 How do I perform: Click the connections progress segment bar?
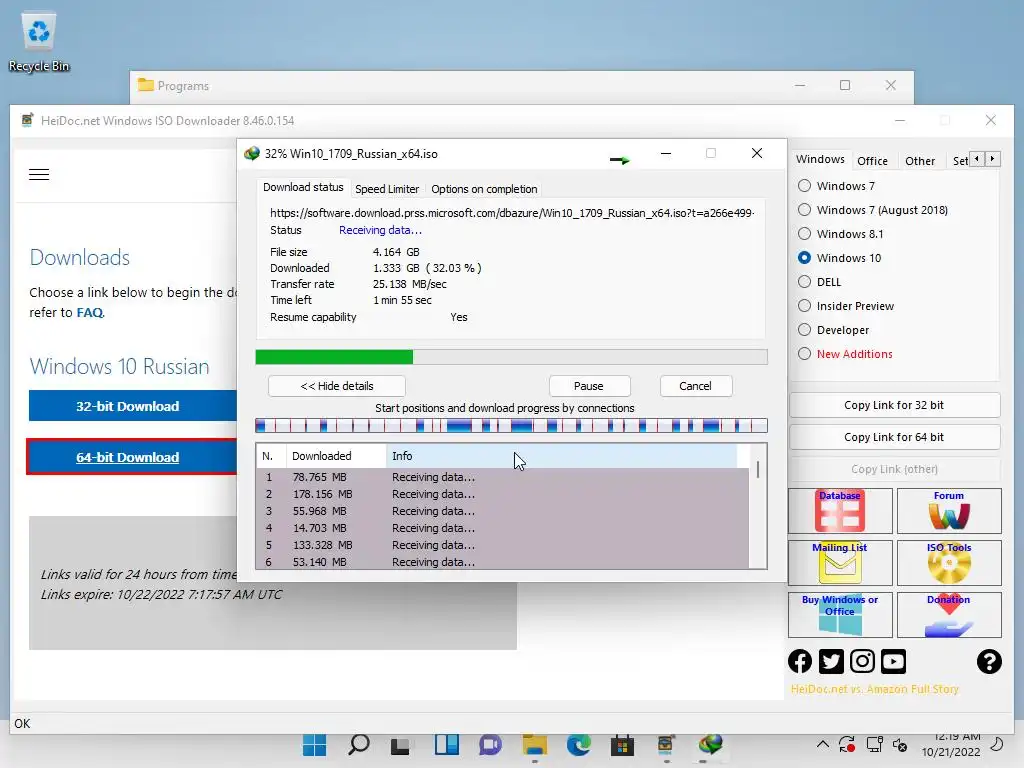[511, 426]
